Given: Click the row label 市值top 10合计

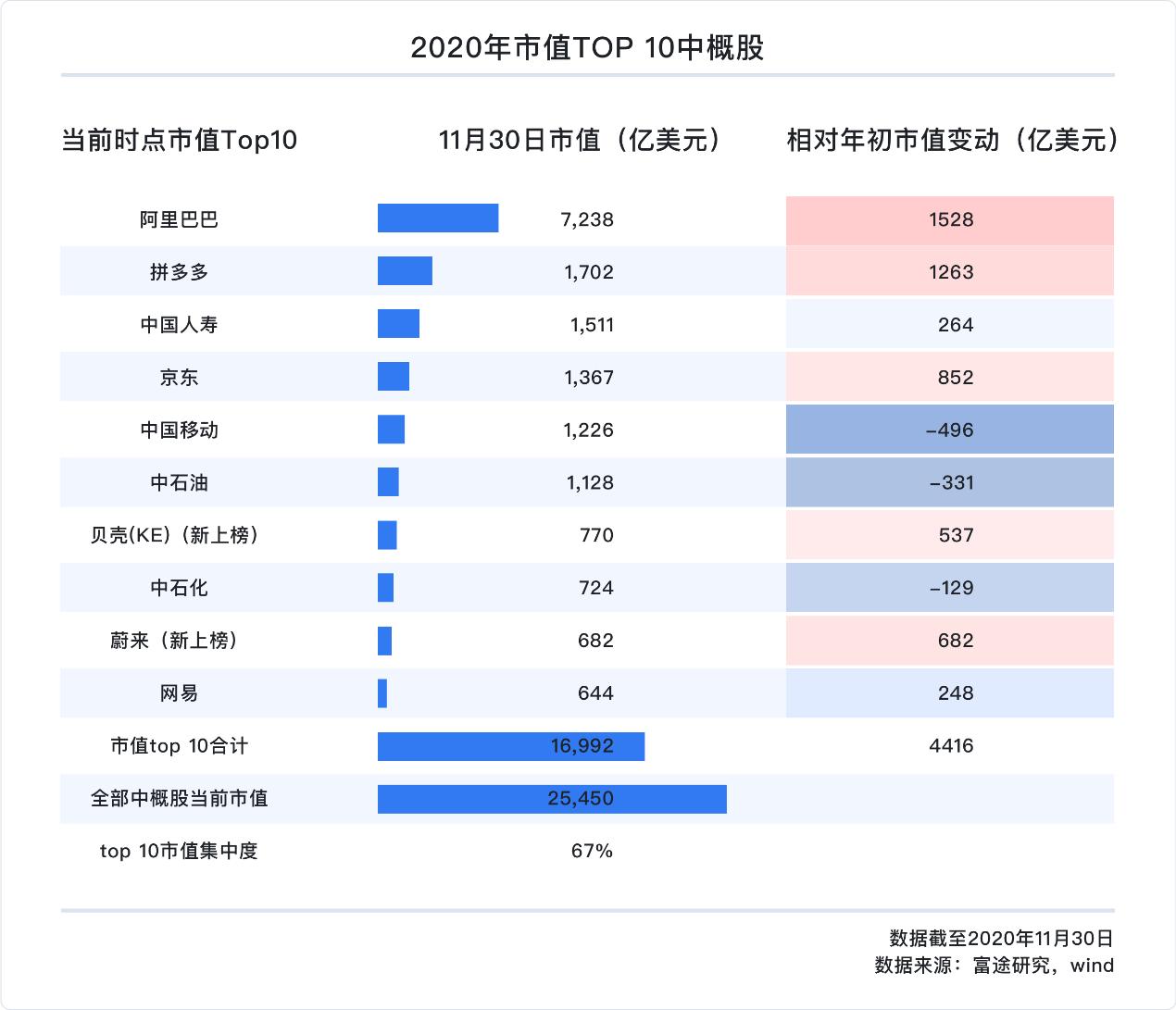Looking at the screenshot, I should click(x=179, y=746).
